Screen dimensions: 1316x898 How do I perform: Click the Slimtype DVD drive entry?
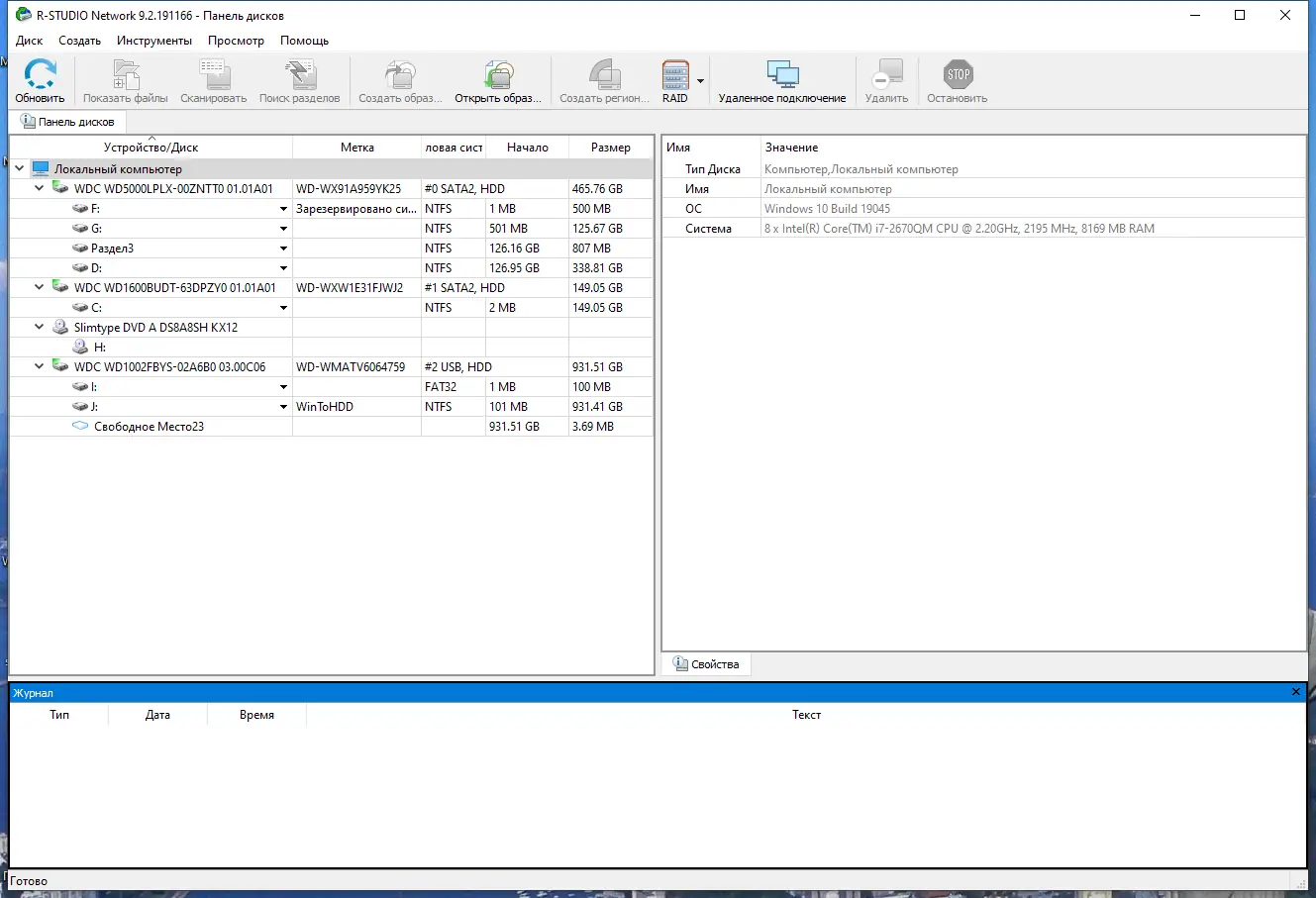[155, 327]
